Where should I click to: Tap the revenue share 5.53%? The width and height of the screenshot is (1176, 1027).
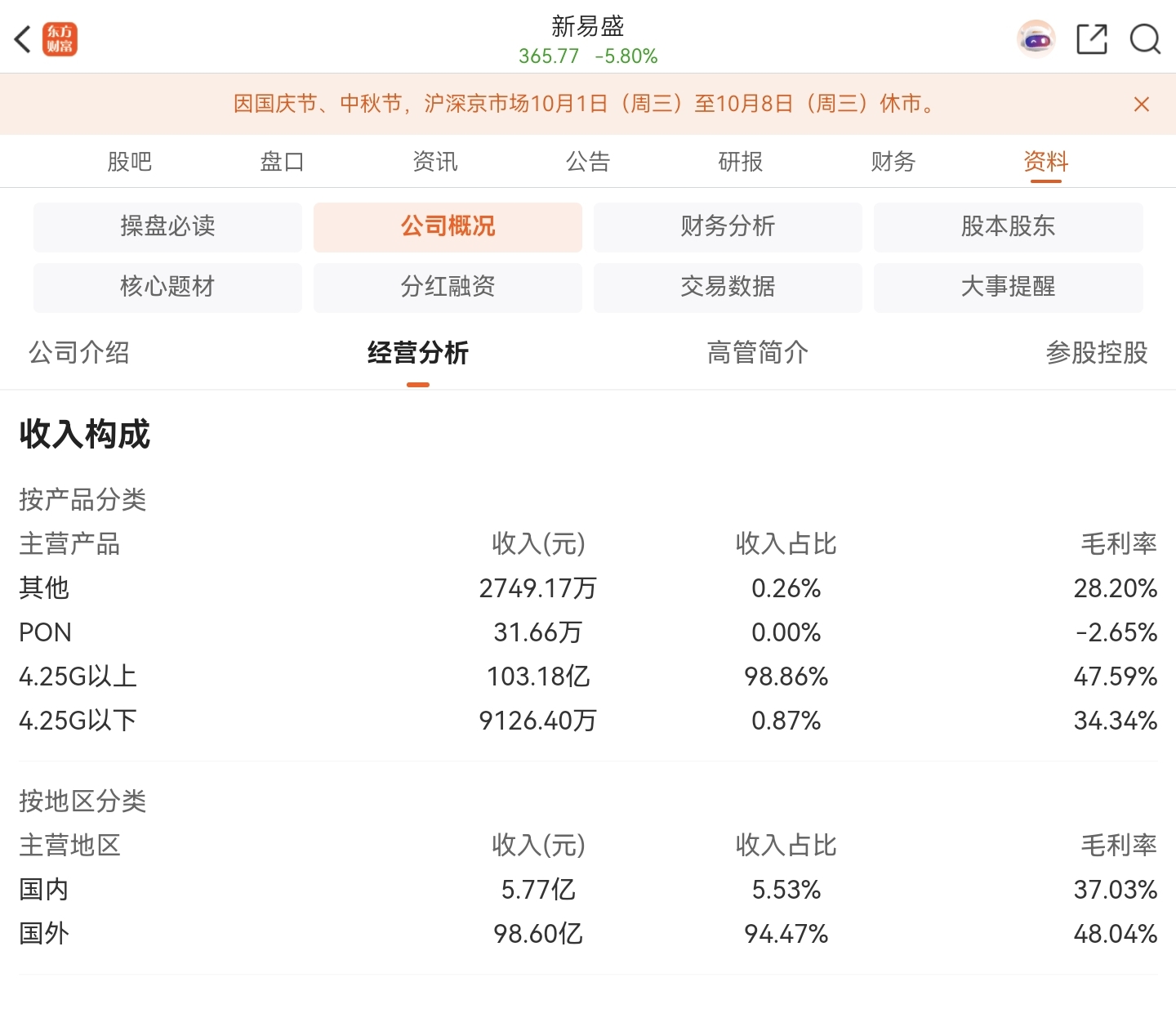point(786,890)
